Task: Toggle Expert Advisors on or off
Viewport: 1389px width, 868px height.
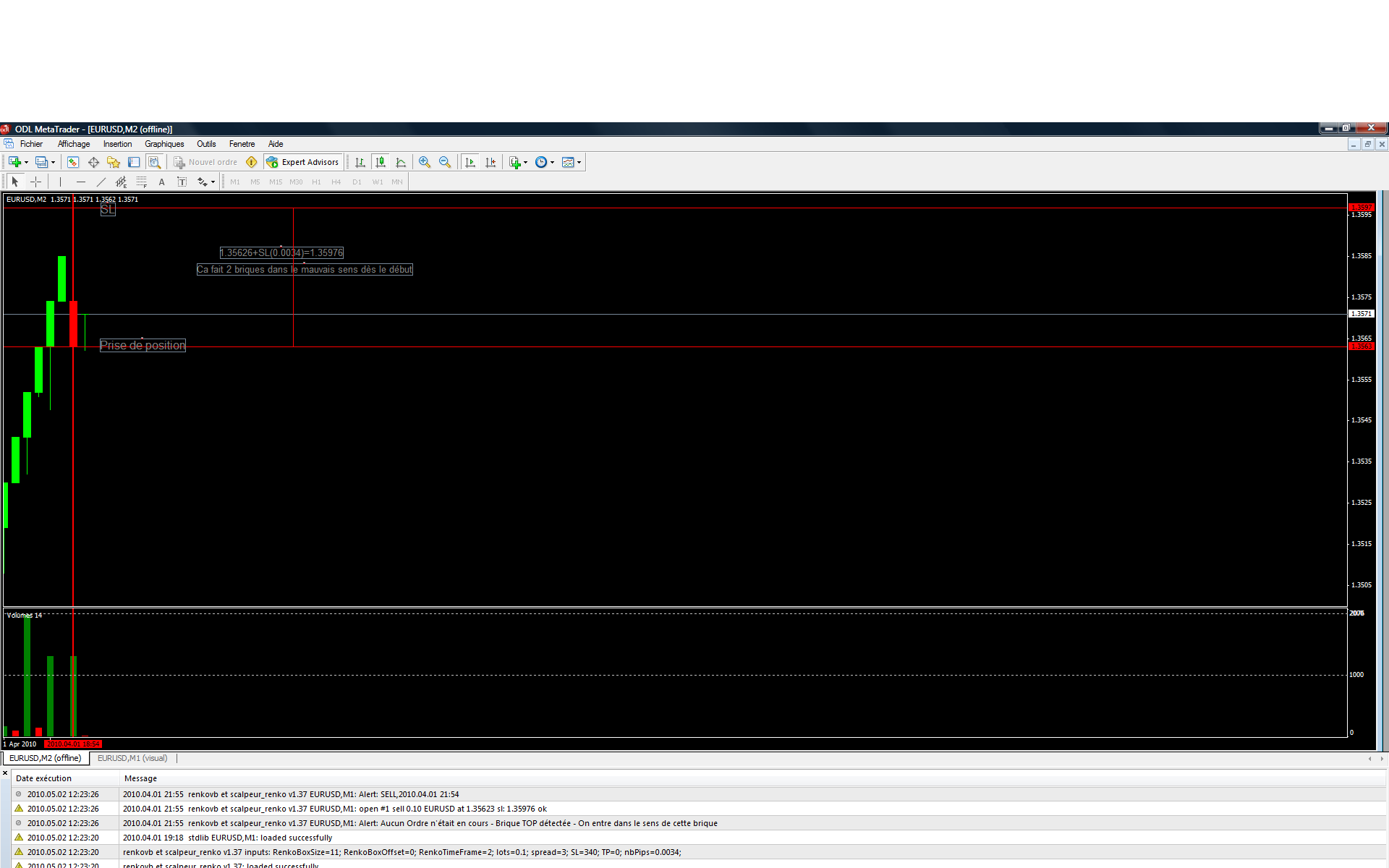Action: [302, 162]
